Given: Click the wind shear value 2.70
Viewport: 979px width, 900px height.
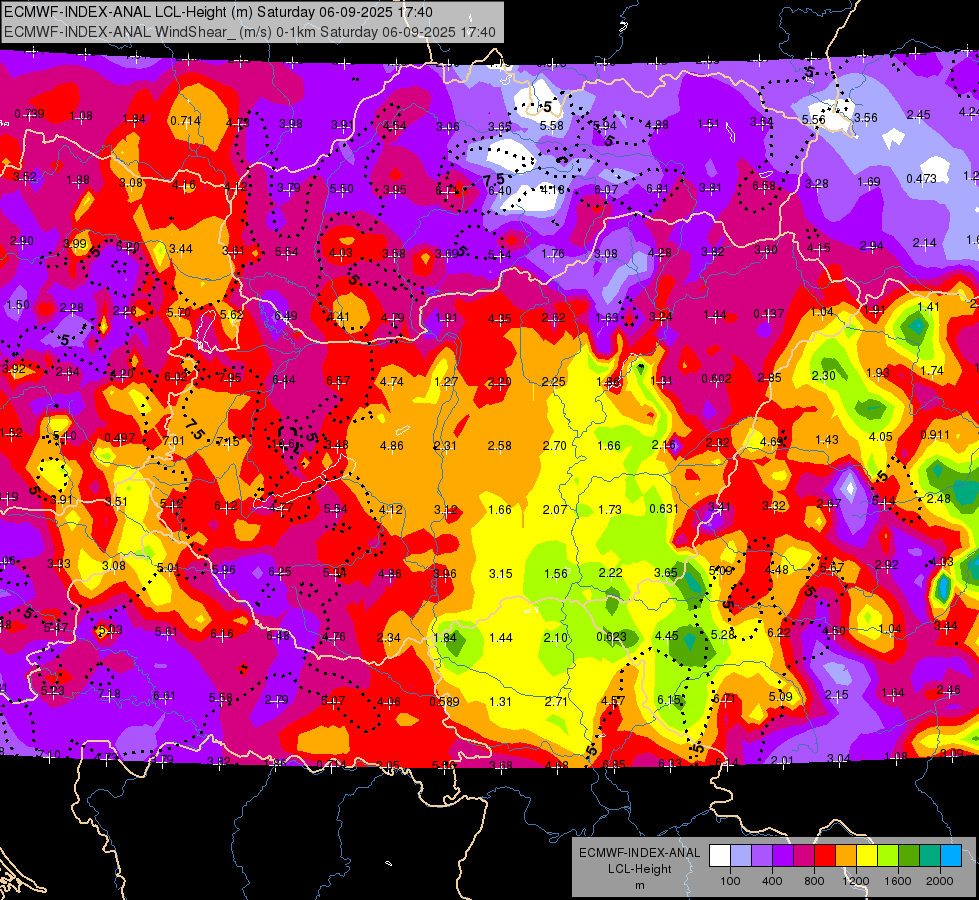Looking at the screenshot, I should click(x=554, y=445).
